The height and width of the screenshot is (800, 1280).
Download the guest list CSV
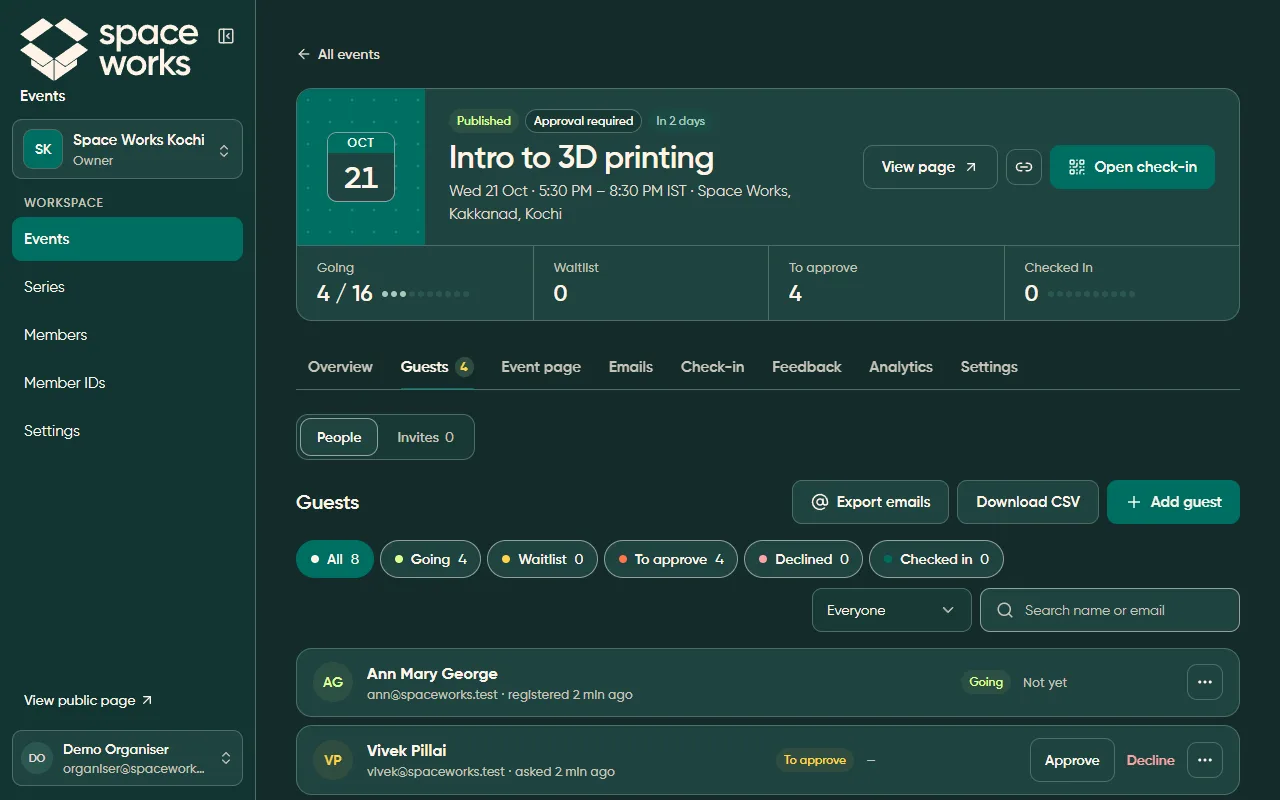pos(1028,502)
